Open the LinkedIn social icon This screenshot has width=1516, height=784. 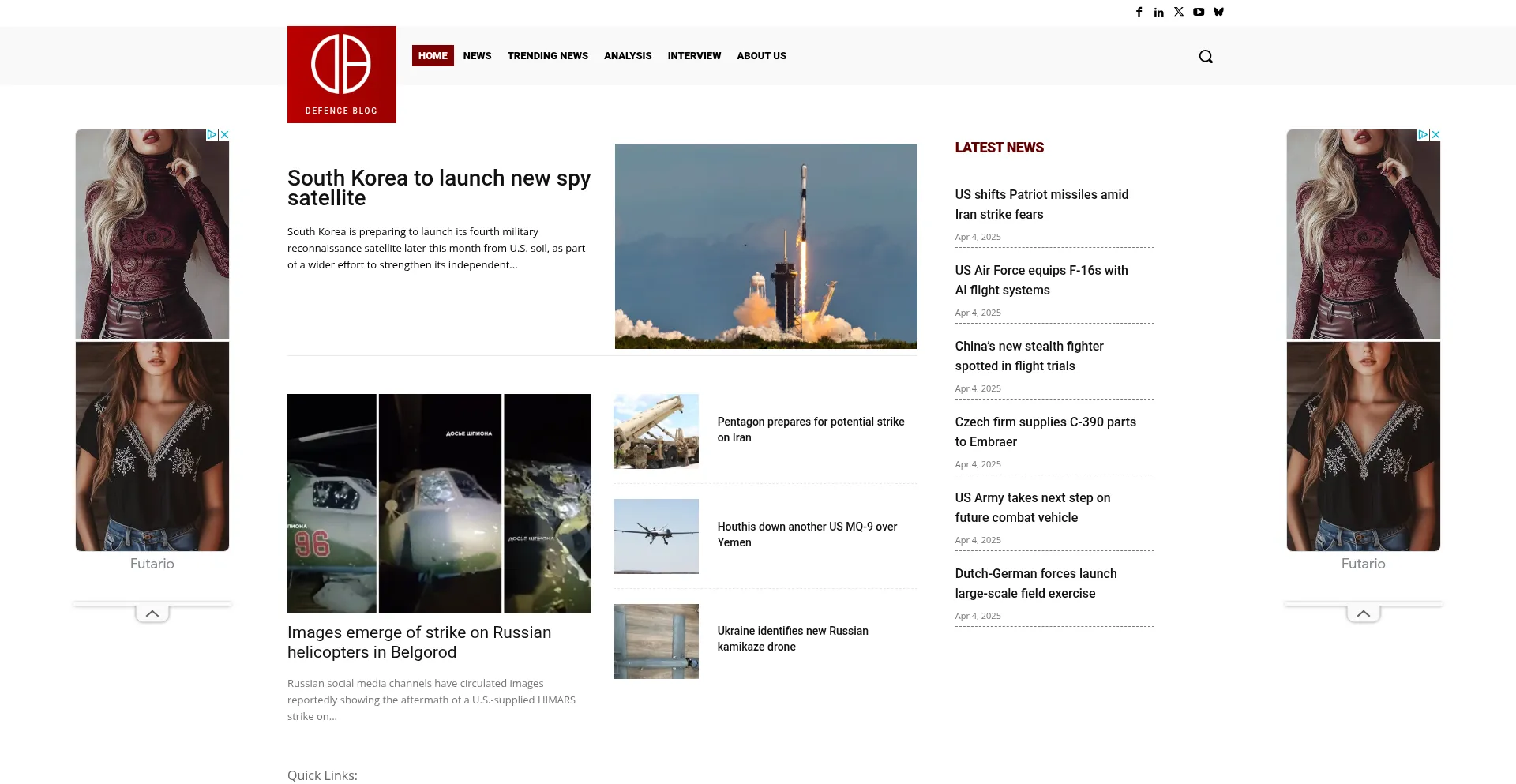click(x=1158, y=12)
